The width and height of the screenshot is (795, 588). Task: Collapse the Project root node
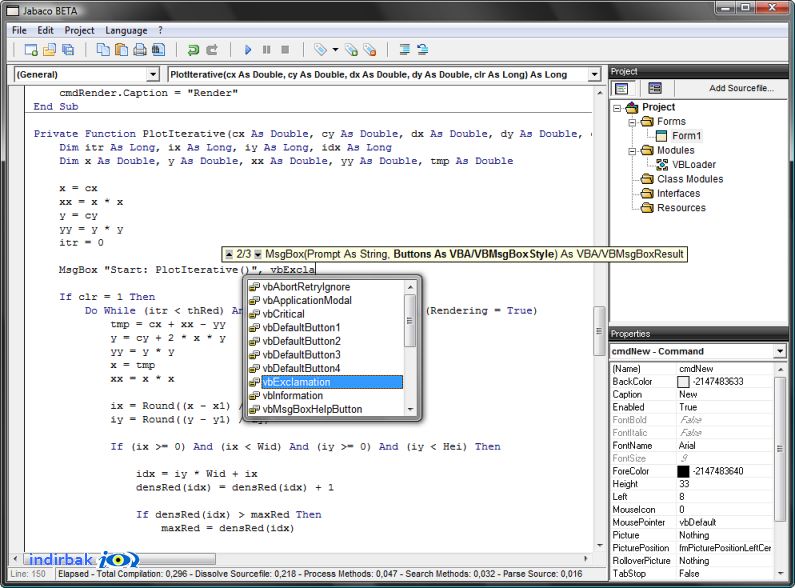617,108
